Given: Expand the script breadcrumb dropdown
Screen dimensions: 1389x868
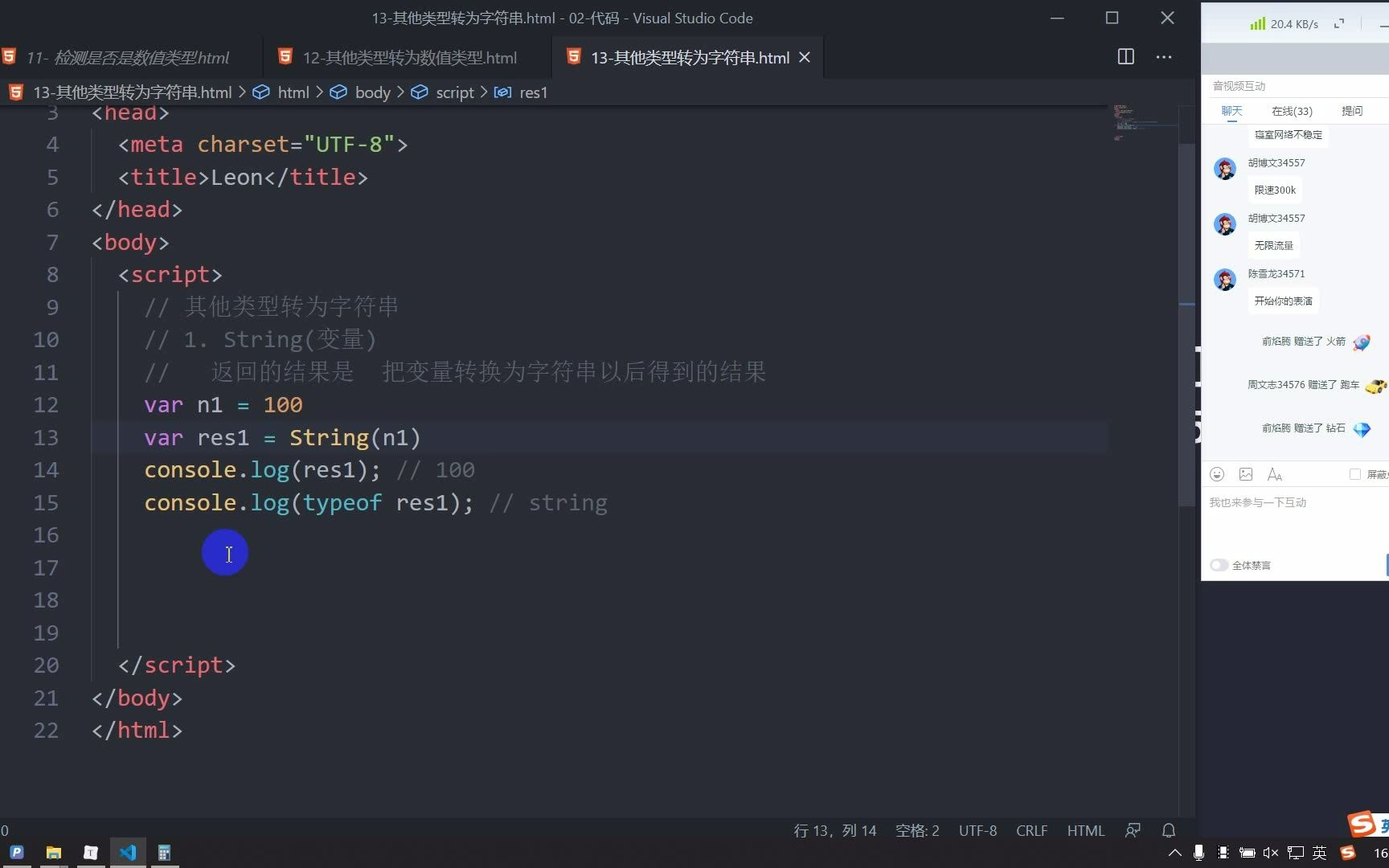Looking at the screenshot, I should [x=454, y=92].
